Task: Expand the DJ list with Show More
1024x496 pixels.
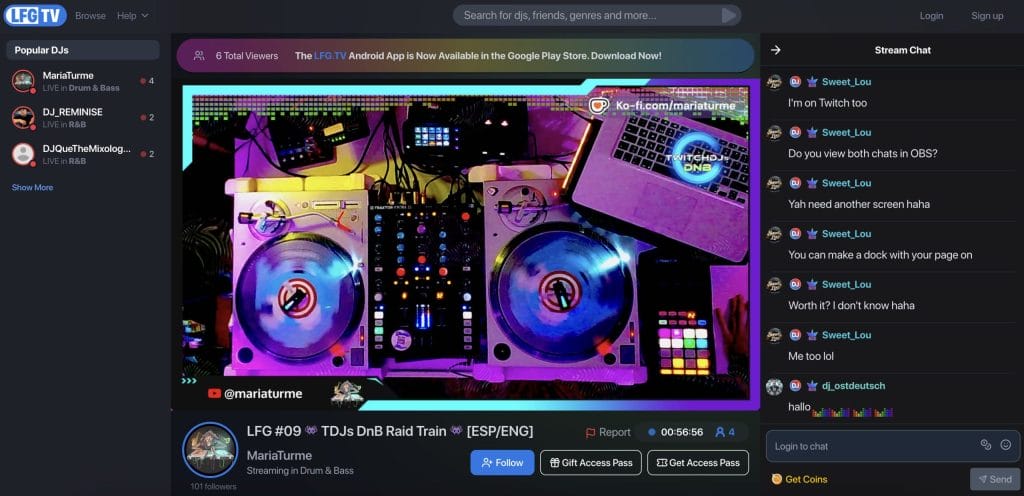Action: coord(32,187)
